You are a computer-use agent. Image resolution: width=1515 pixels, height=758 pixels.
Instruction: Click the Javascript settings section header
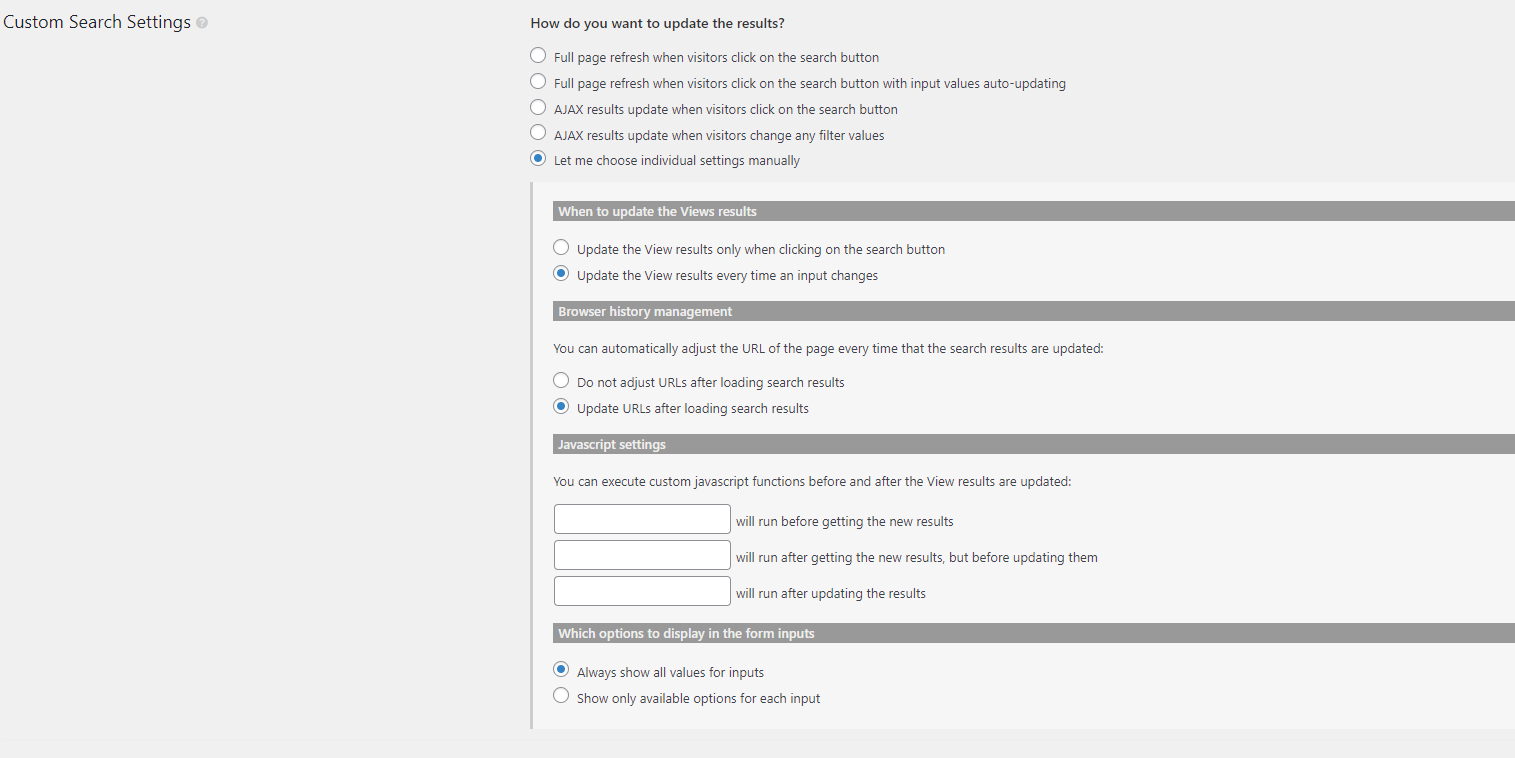click(x=1034, y=444)
